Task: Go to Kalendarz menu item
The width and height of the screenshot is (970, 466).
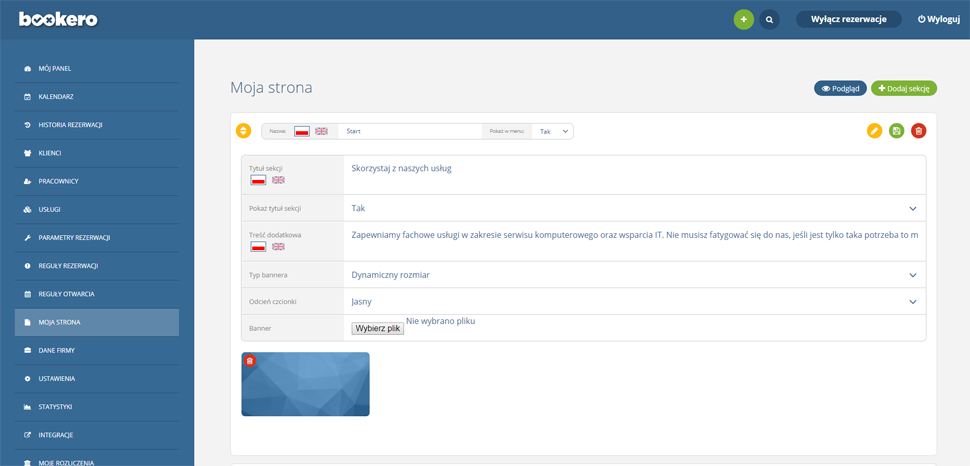Action: point(97,97)
